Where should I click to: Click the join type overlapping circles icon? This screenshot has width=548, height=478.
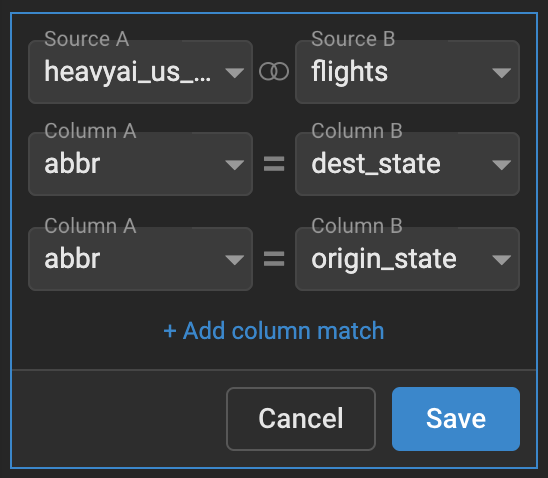274,71
